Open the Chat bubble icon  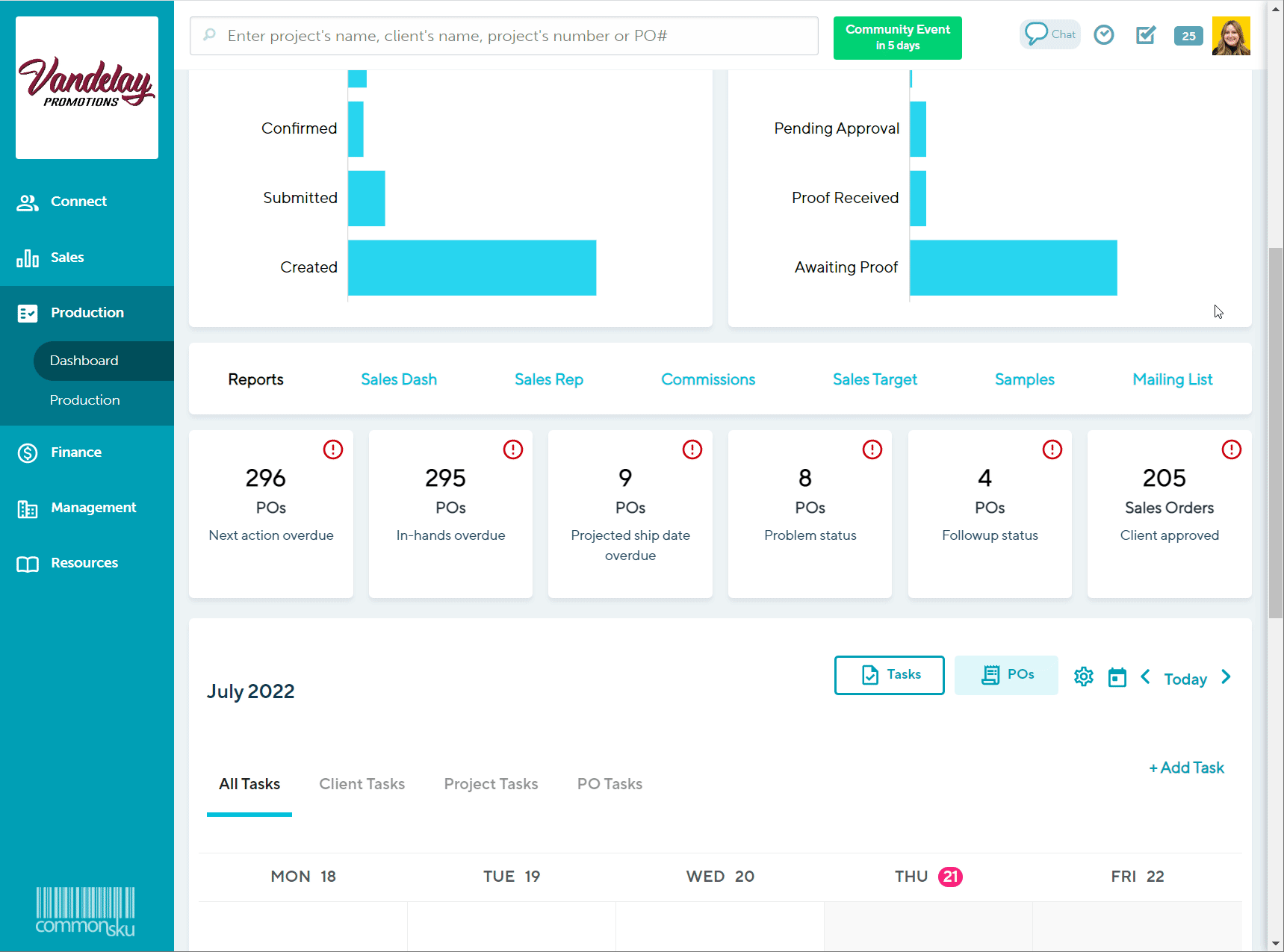click(x=1049, y=34)
